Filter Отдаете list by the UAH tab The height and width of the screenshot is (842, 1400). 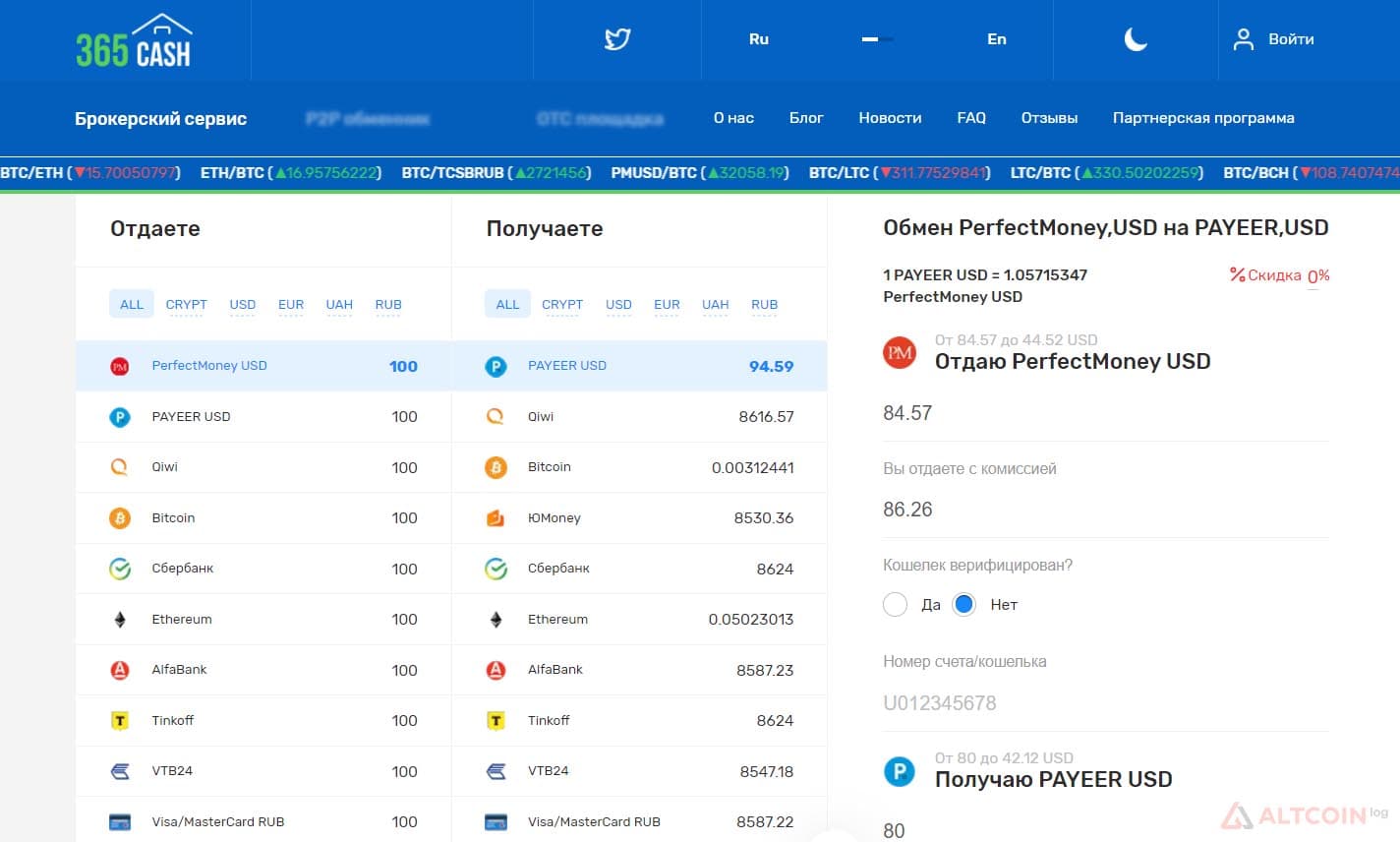click(339, 304)
